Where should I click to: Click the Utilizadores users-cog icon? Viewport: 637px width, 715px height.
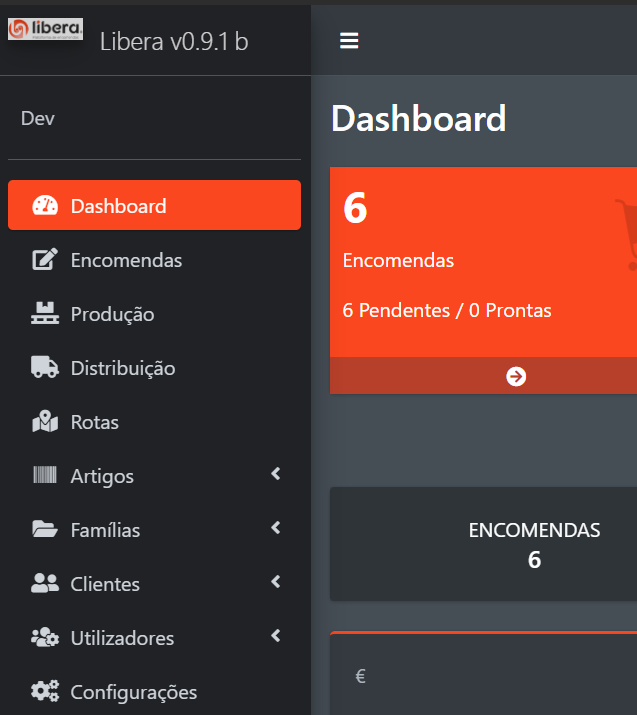[x=45, y=638]
